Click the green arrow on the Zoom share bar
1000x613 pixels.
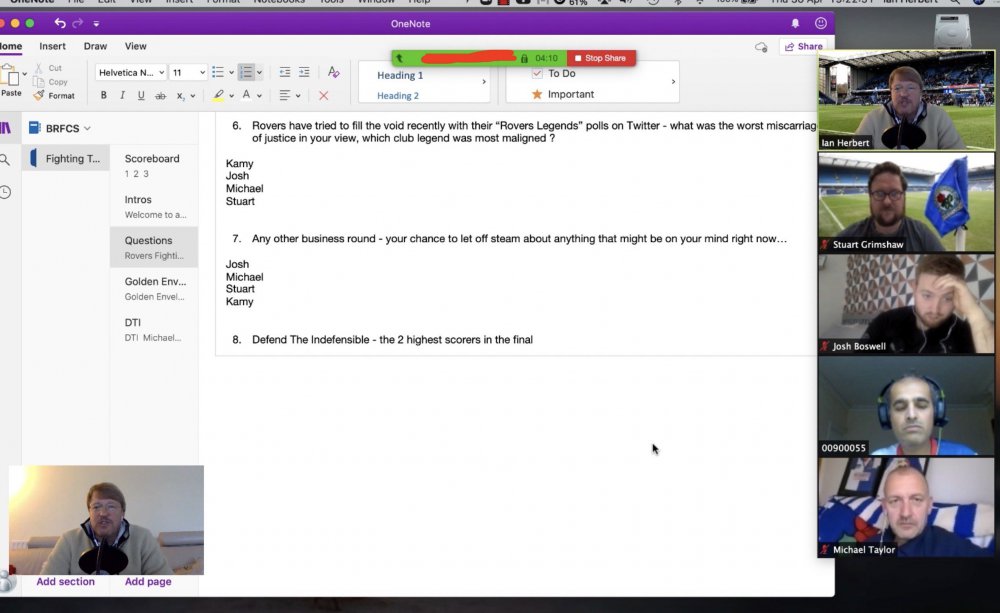coord(400,58)
